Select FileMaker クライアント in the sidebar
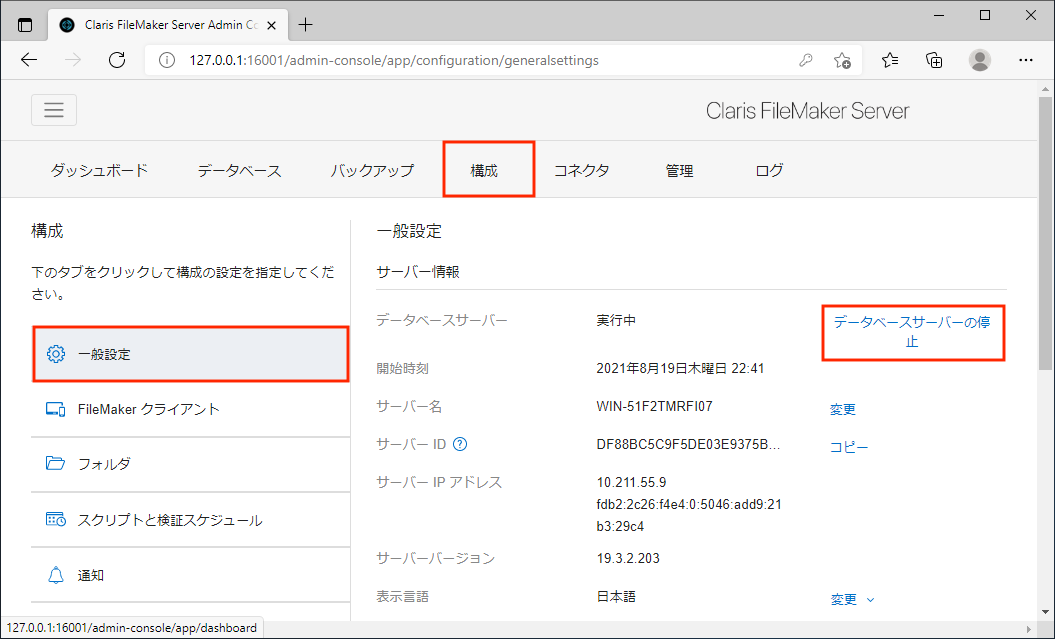The width and height of the screenshot is (1055, 639). click(148, 409)
